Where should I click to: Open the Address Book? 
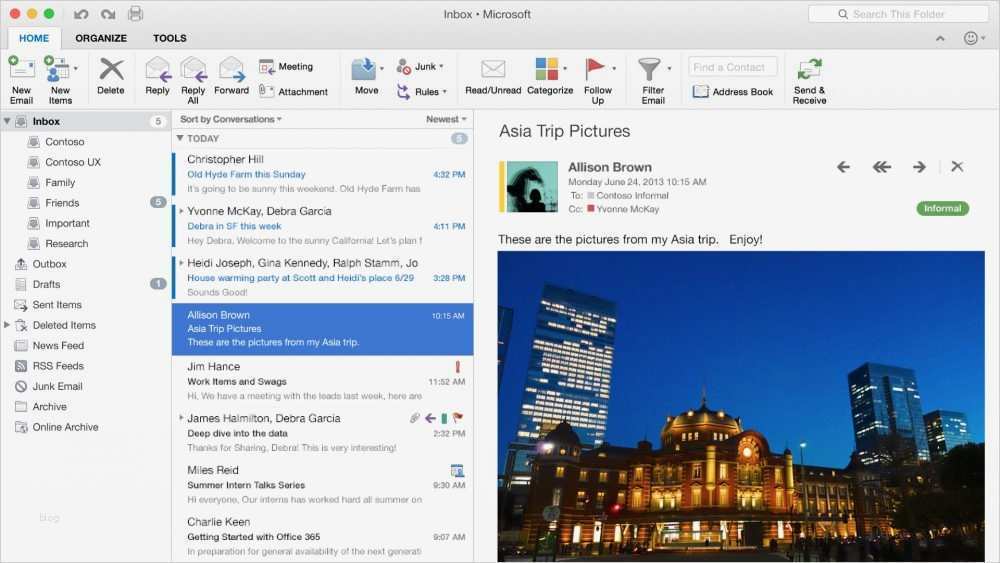tap(733, 92)
